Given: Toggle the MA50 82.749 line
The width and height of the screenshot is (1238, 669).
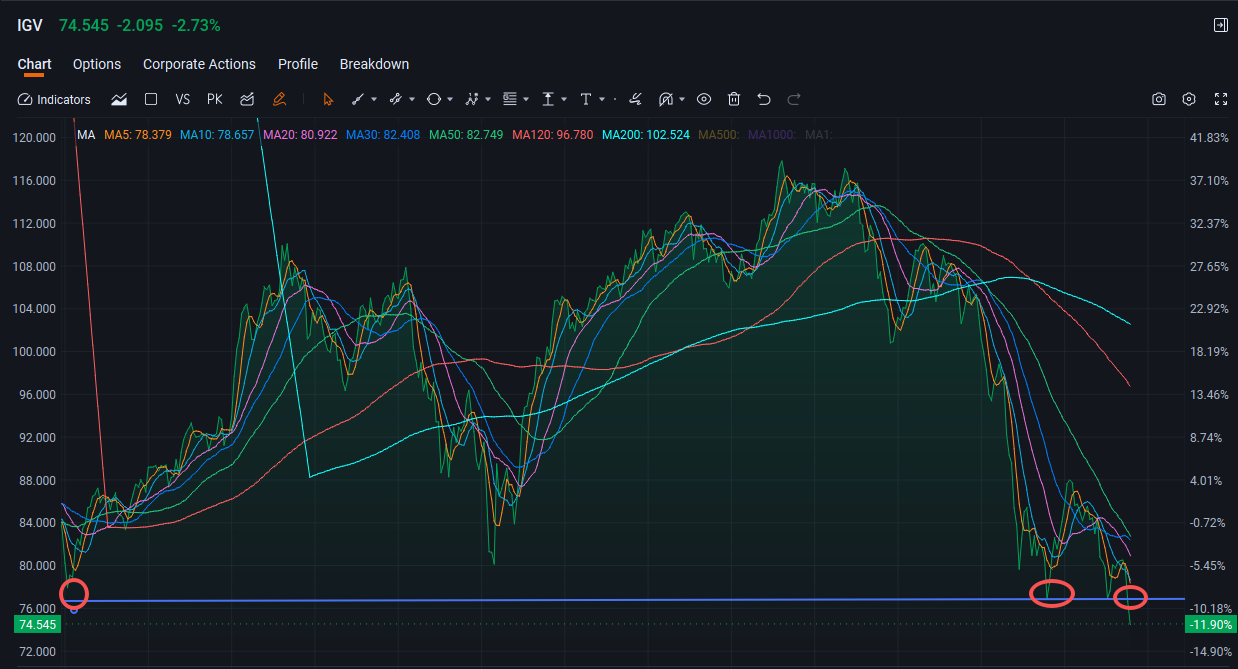Looking at the screenshot, I should click(x=466, y=134).
